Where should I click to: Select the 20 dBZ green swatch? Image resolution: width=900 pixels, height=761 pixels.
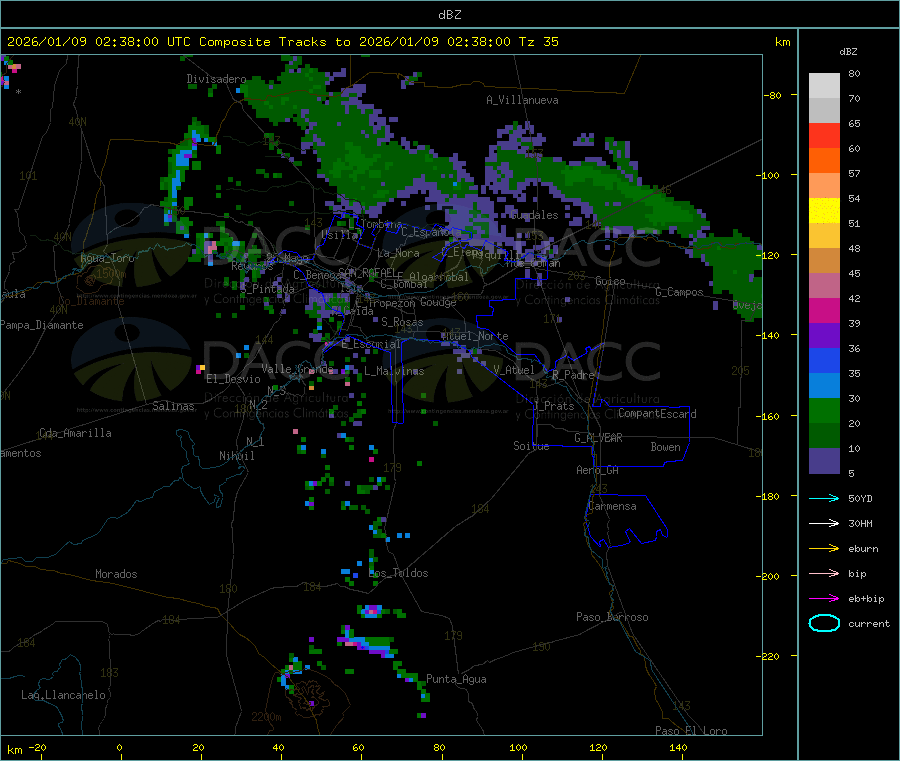[824, 411]
